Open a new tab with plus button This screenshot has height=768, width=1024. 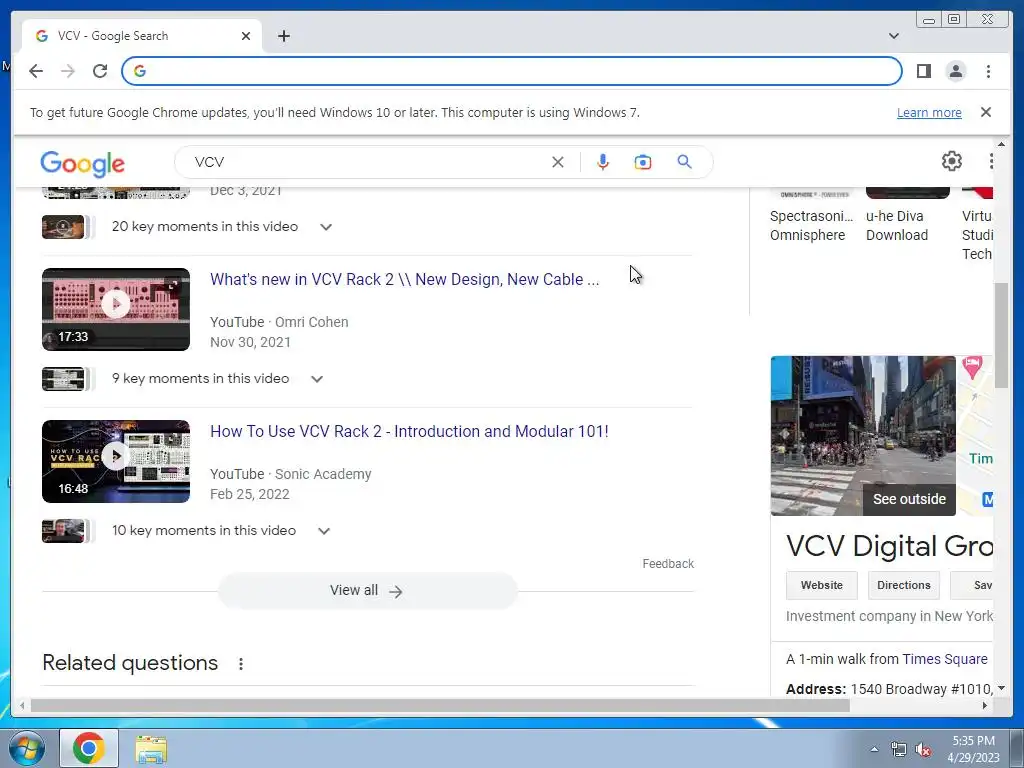(x=283, y=36)
